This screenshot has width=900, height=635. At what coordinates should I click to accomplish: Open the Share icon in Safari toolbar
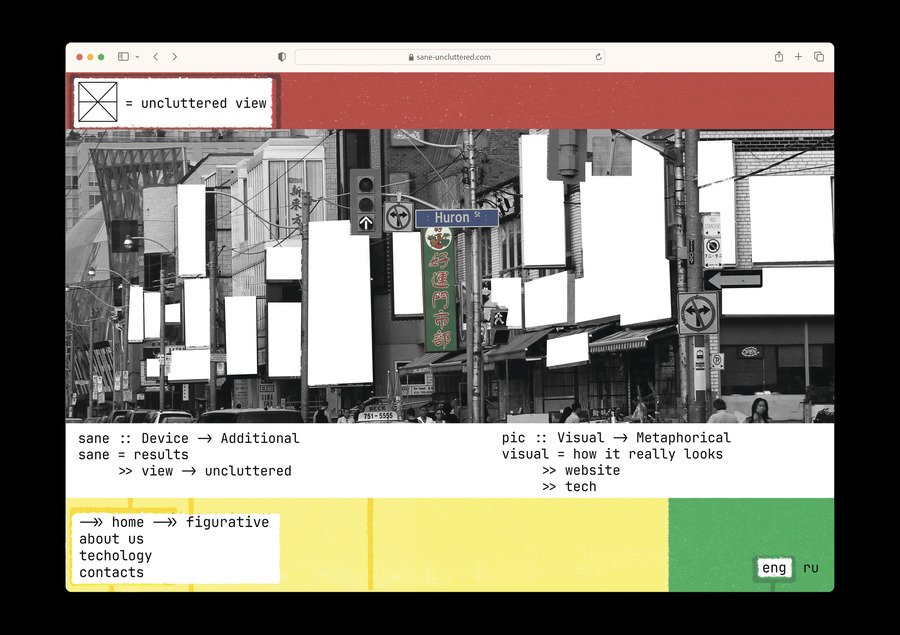779,56
